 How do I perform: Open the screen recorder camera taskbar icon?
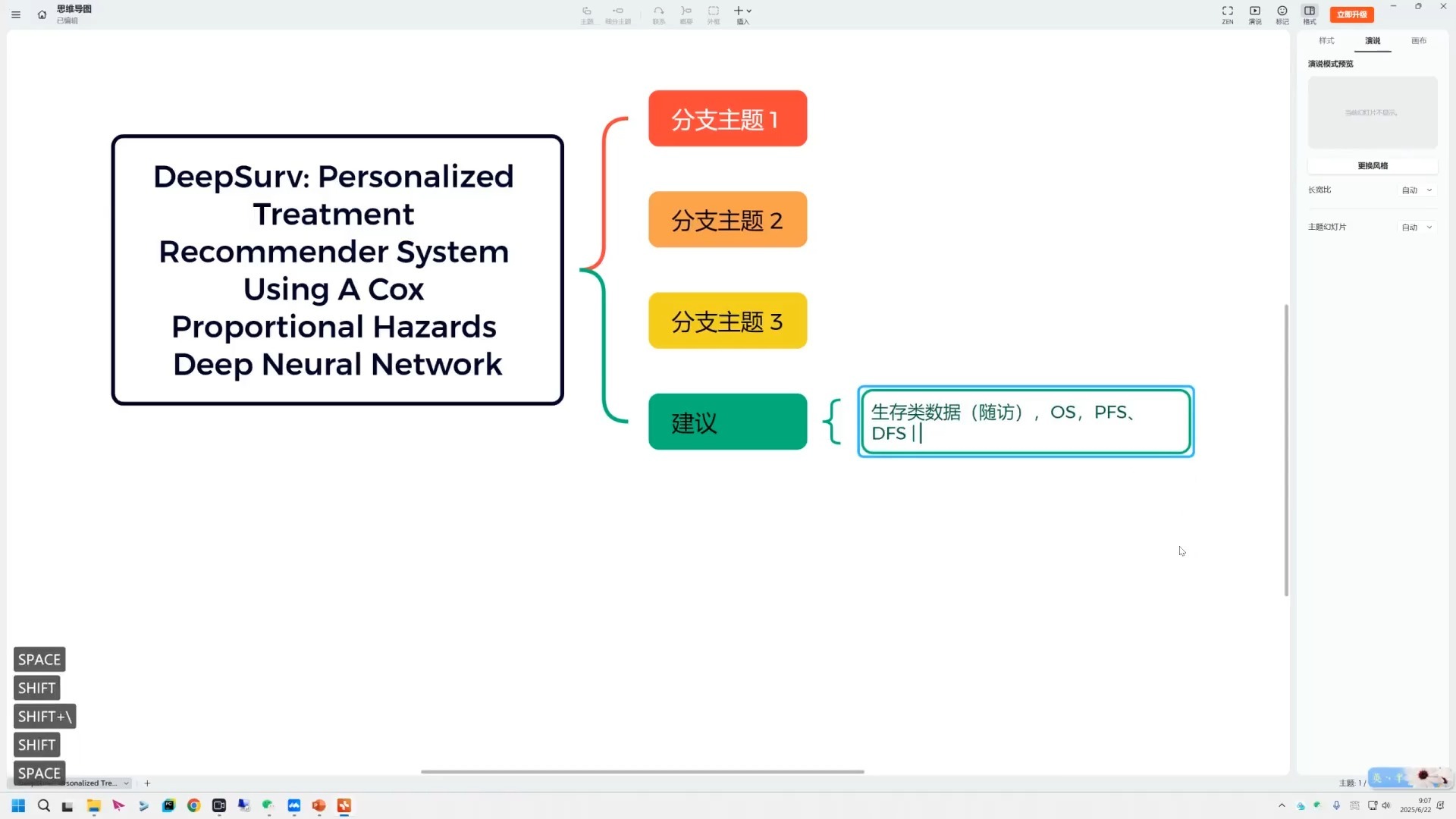(x=219, y=805)
